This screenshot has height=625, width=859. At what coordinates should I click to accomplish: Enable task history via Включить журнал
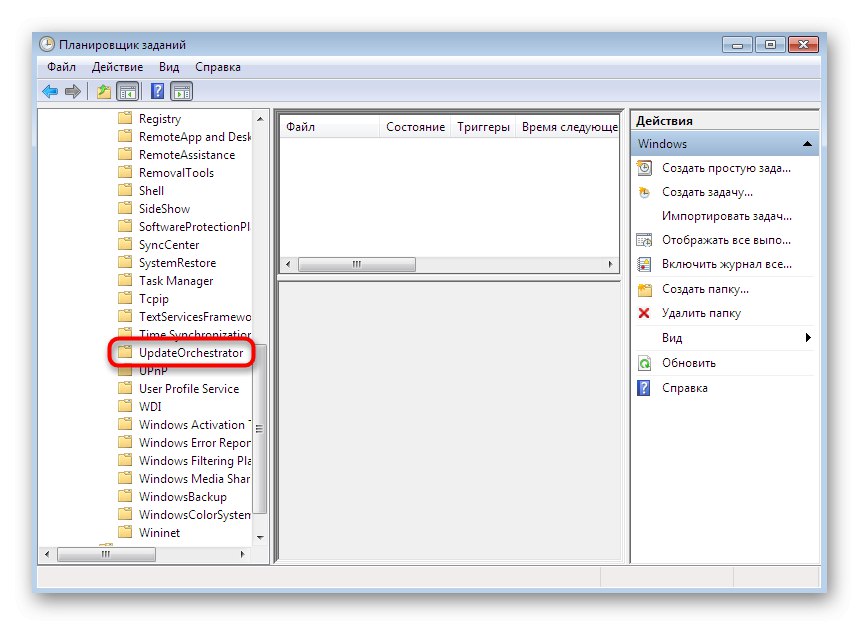[x=643, y=265]
